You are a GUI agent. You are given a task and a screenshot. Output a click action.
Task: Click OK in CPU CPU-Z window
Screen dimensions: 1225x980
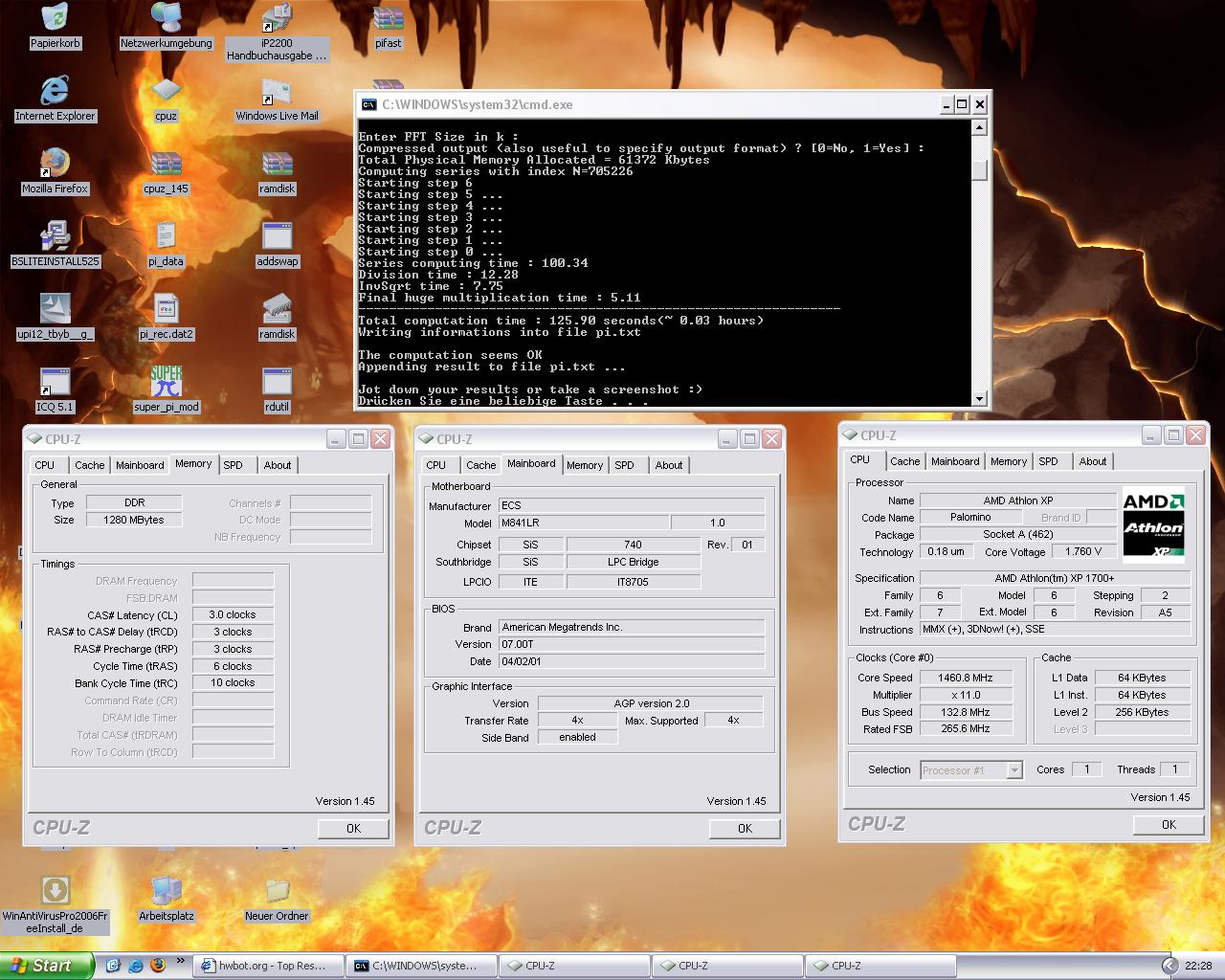(1169, 824)
